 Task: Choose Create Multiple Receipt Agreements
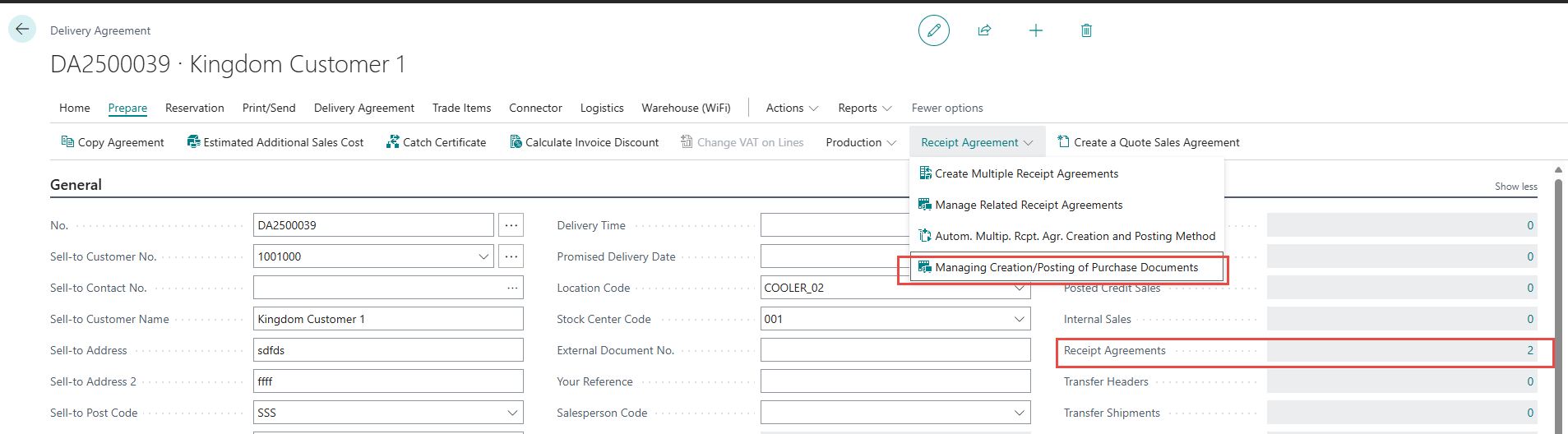tap(1026, 173)
